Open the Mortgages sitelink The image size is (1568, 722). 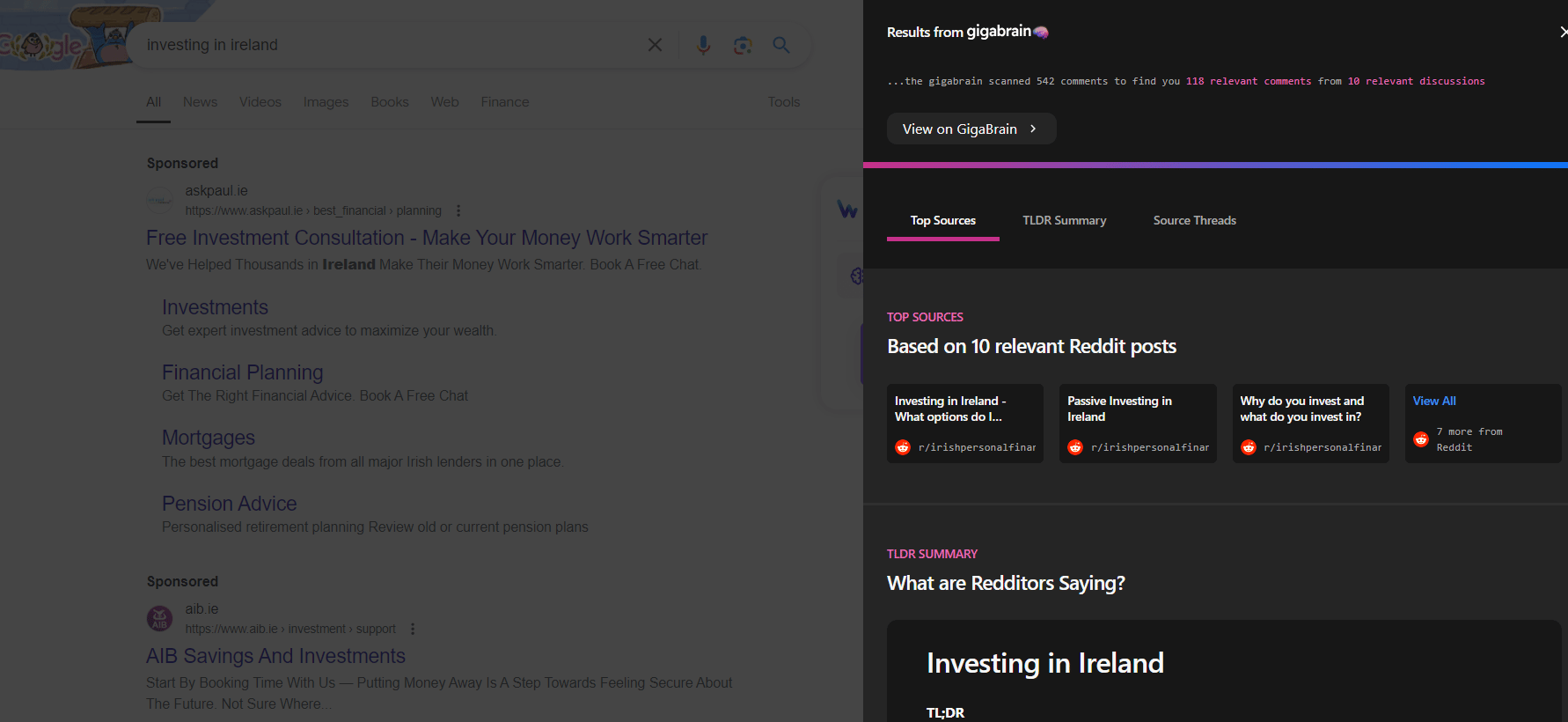point(209,438)
